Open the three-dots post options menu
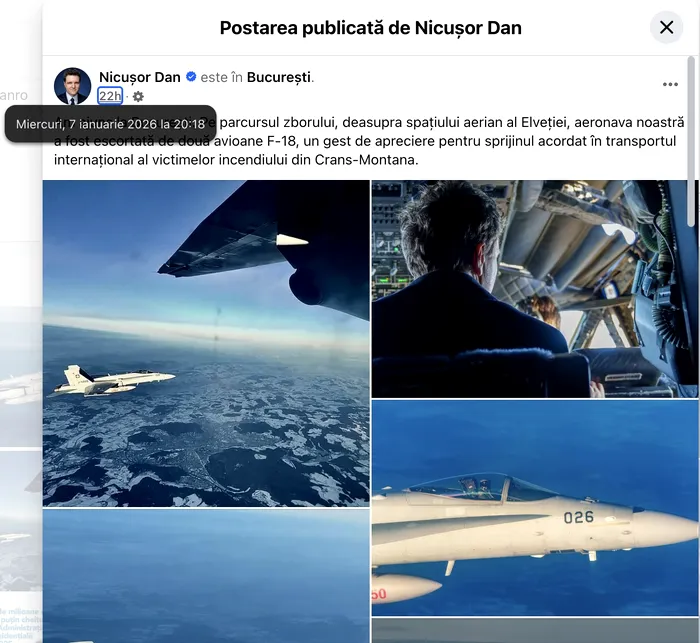The height and width of the screenshot is (643, 700). tap(670, 84)
